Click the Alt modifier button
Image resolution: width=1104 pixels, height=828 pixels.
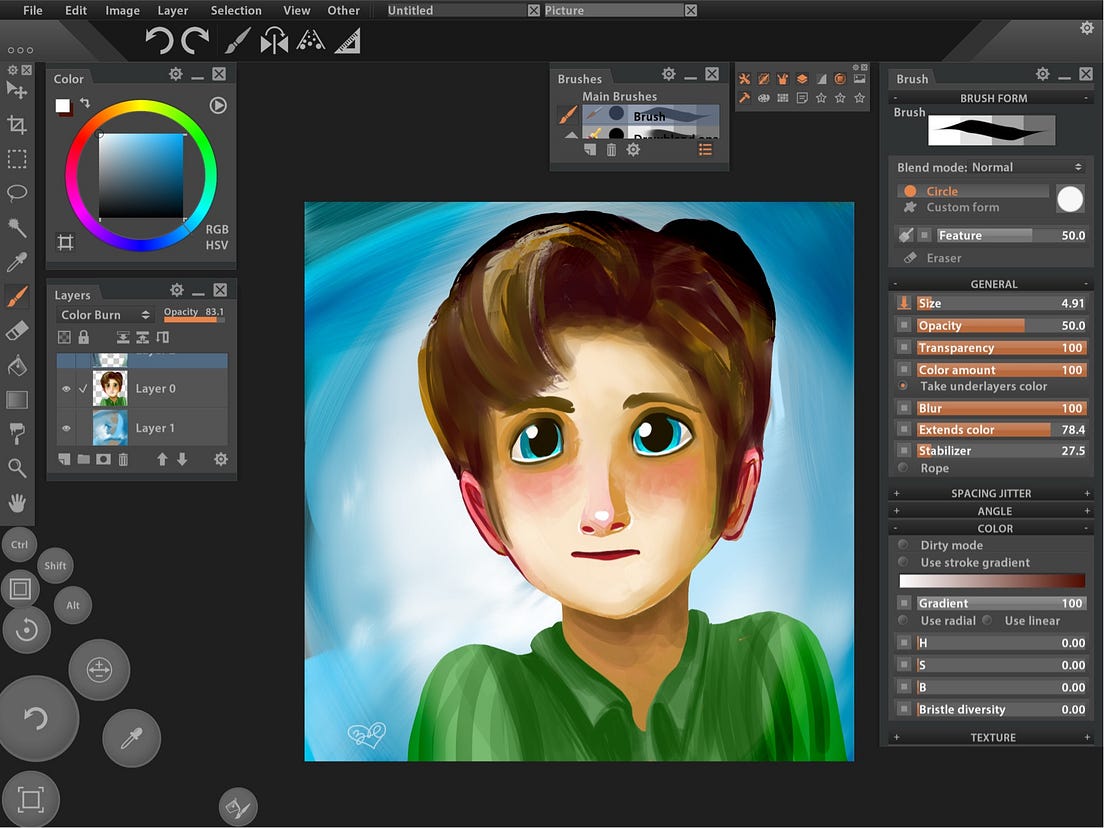(x=73, y=605)
